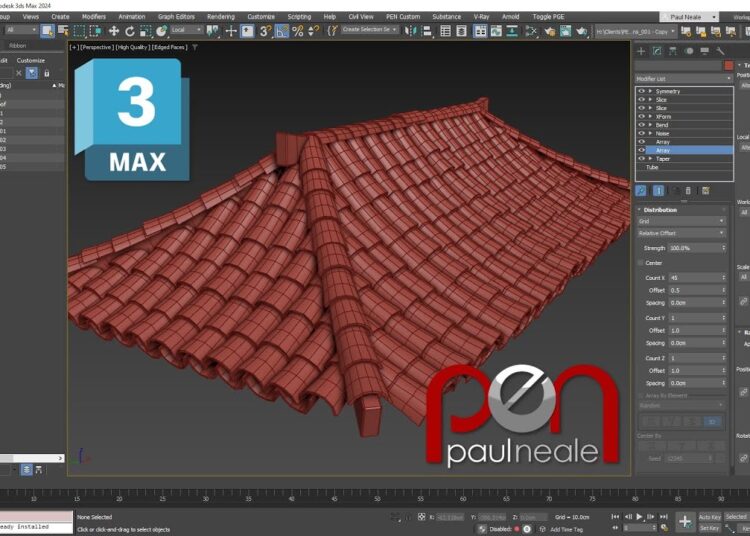Open Schematic View icon
The image size is (750, 536).
(x=512, y=31)
